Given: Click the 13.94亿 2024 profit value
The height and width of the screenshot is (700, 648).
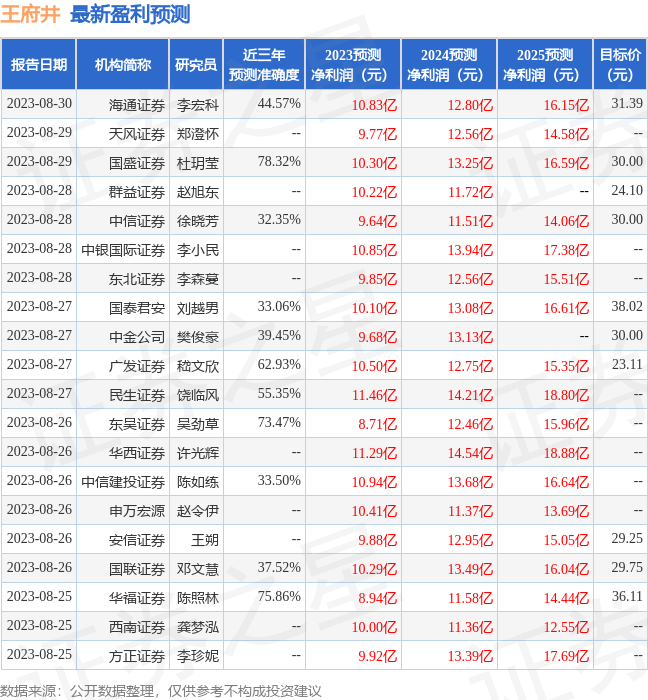Looking at the screenshot, I should click(470, 250).
